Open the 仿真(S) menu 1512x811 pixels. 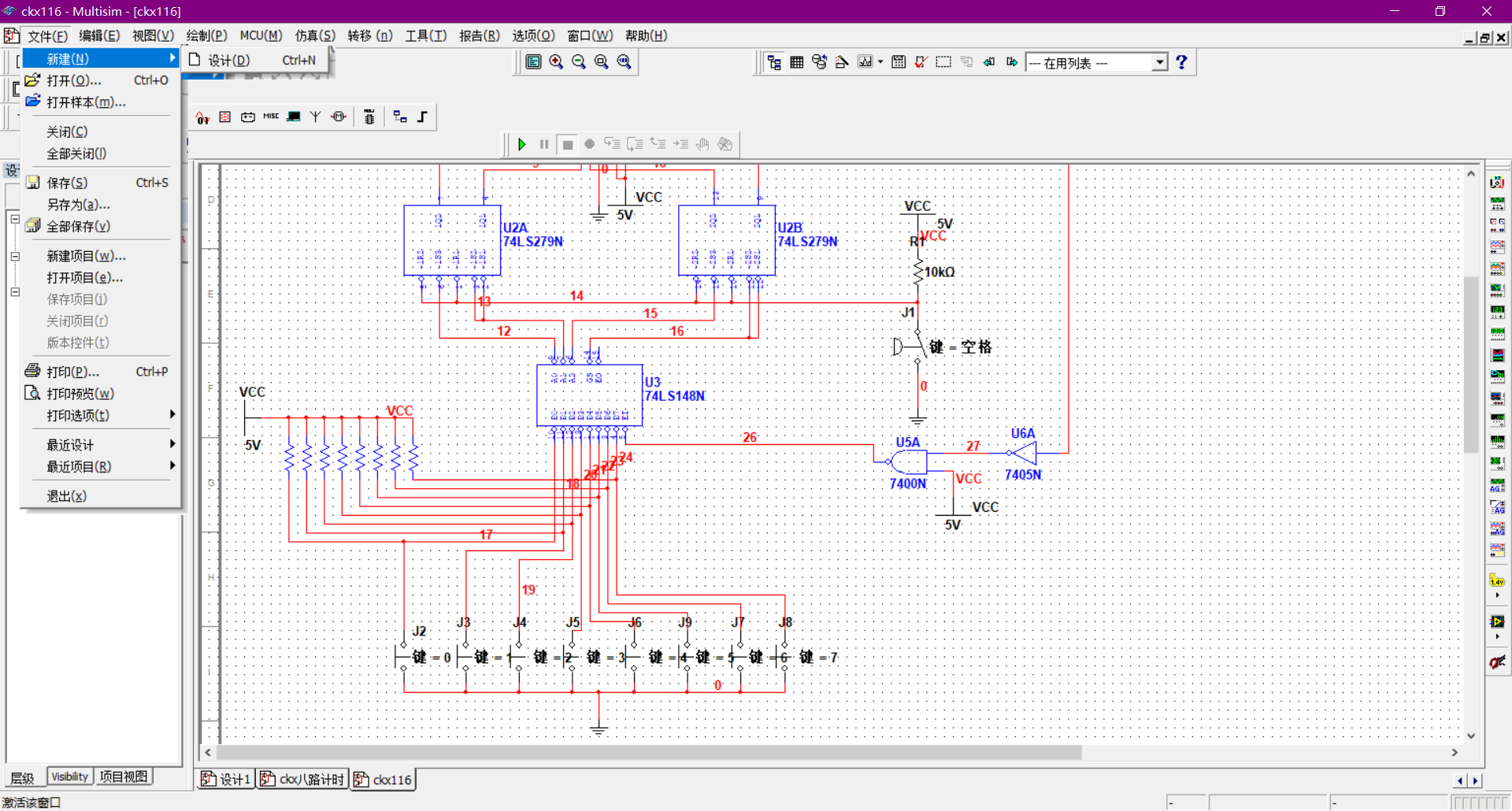(315, 36)
